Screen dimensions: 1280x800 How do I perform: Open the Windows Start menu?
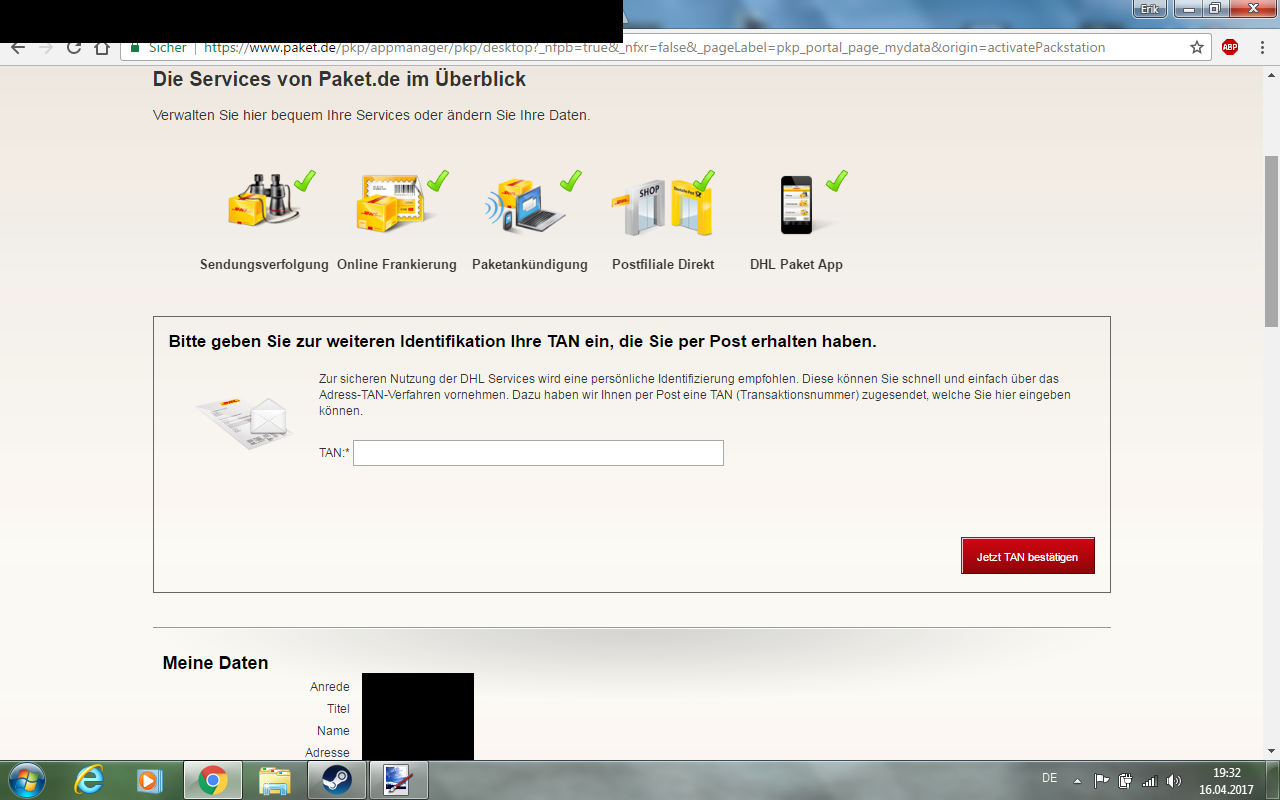click(25, 780)
